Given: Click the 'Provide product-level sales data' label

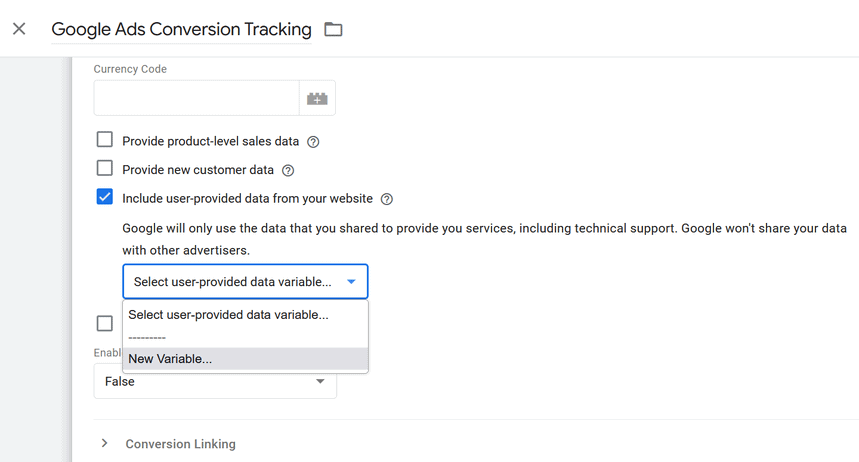Looking at the screenshot, I should click(210, 142).
